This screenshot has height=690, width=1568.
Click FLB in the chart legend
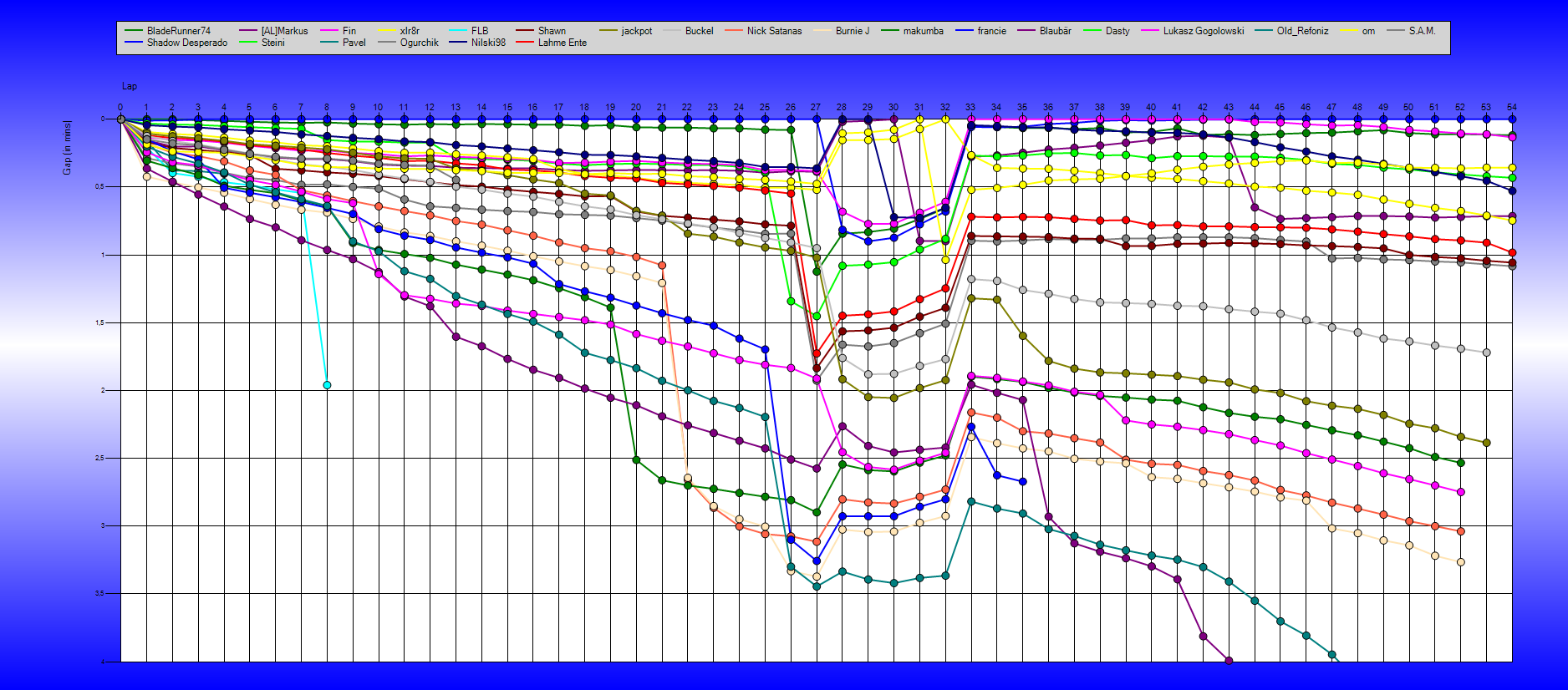pyautogui.click(x=480, y=31)
